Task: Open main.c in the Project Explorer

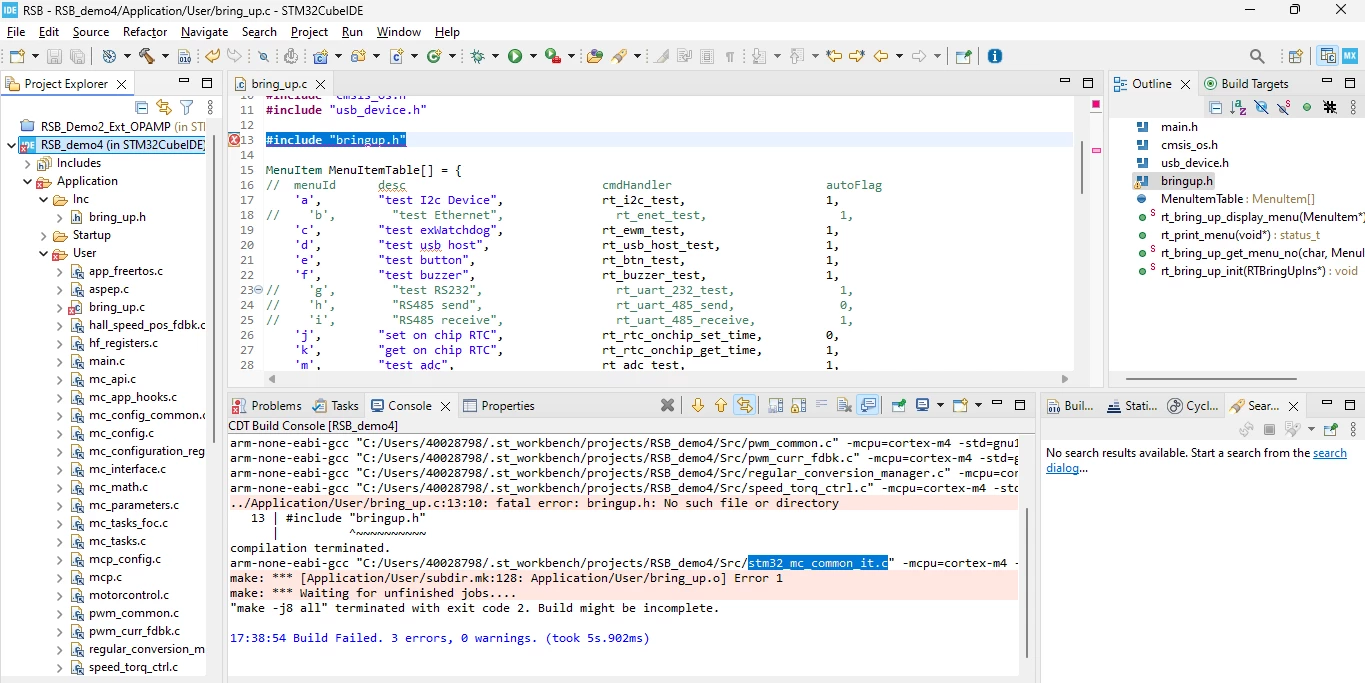Action: click(107, 361)
